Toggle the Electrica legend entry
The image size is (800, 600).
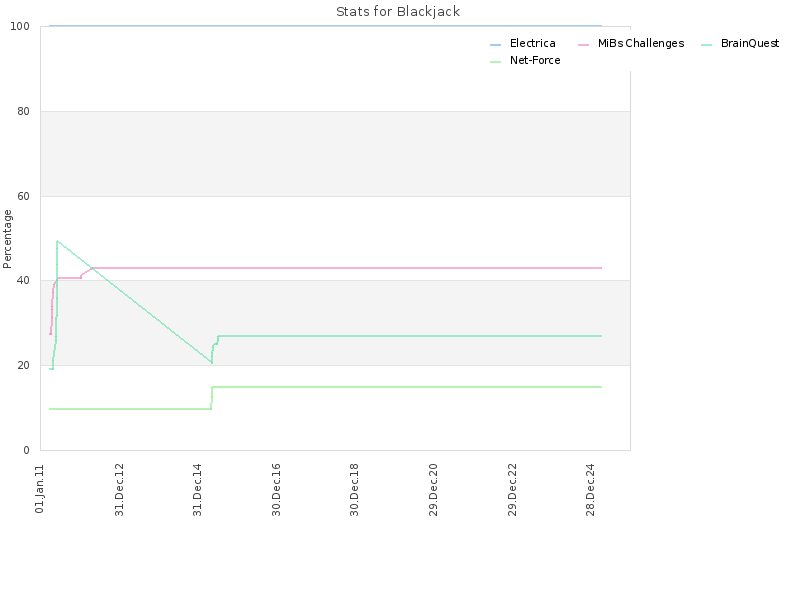tap(523, 43)
